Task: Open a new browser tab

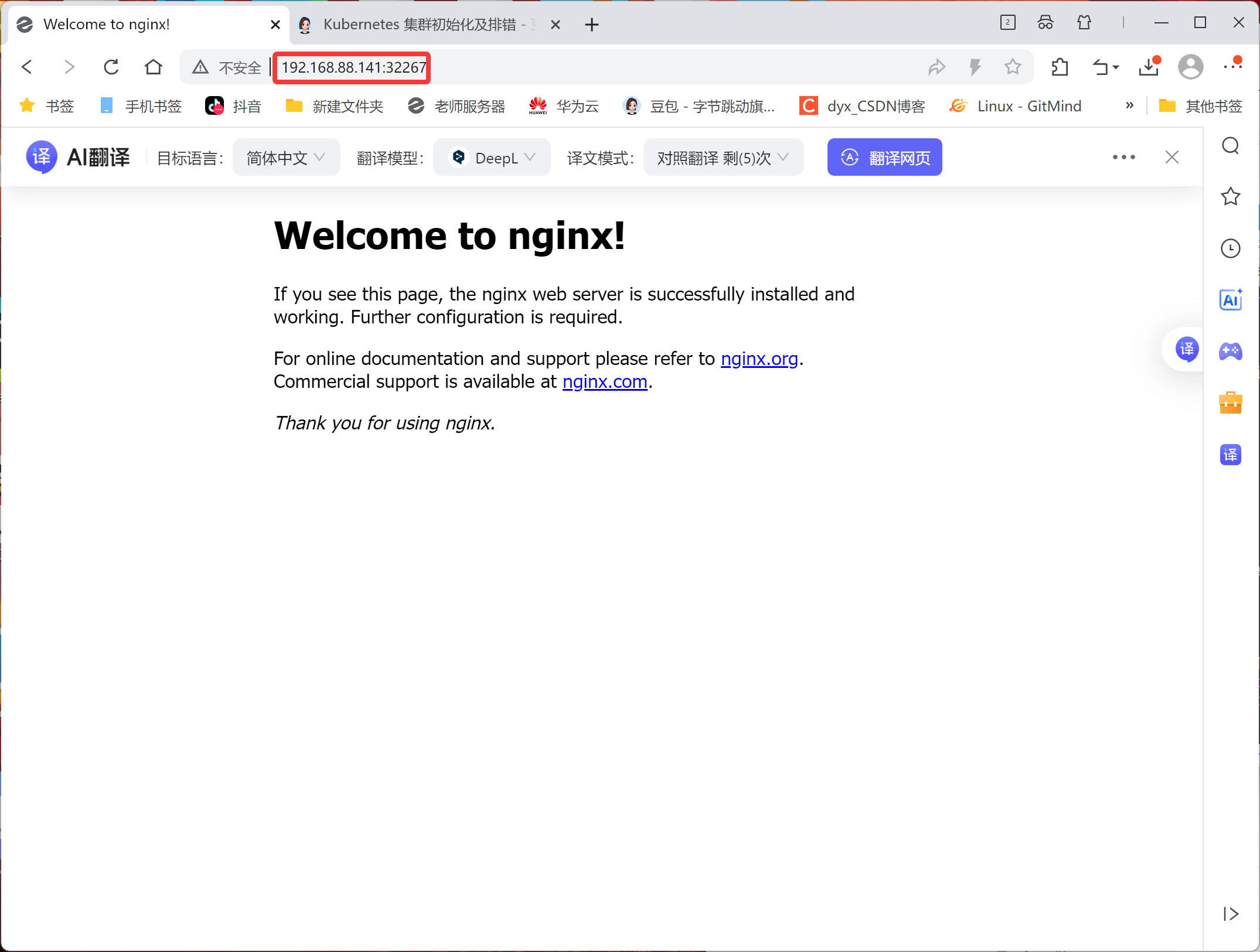Action: (592, 25)
